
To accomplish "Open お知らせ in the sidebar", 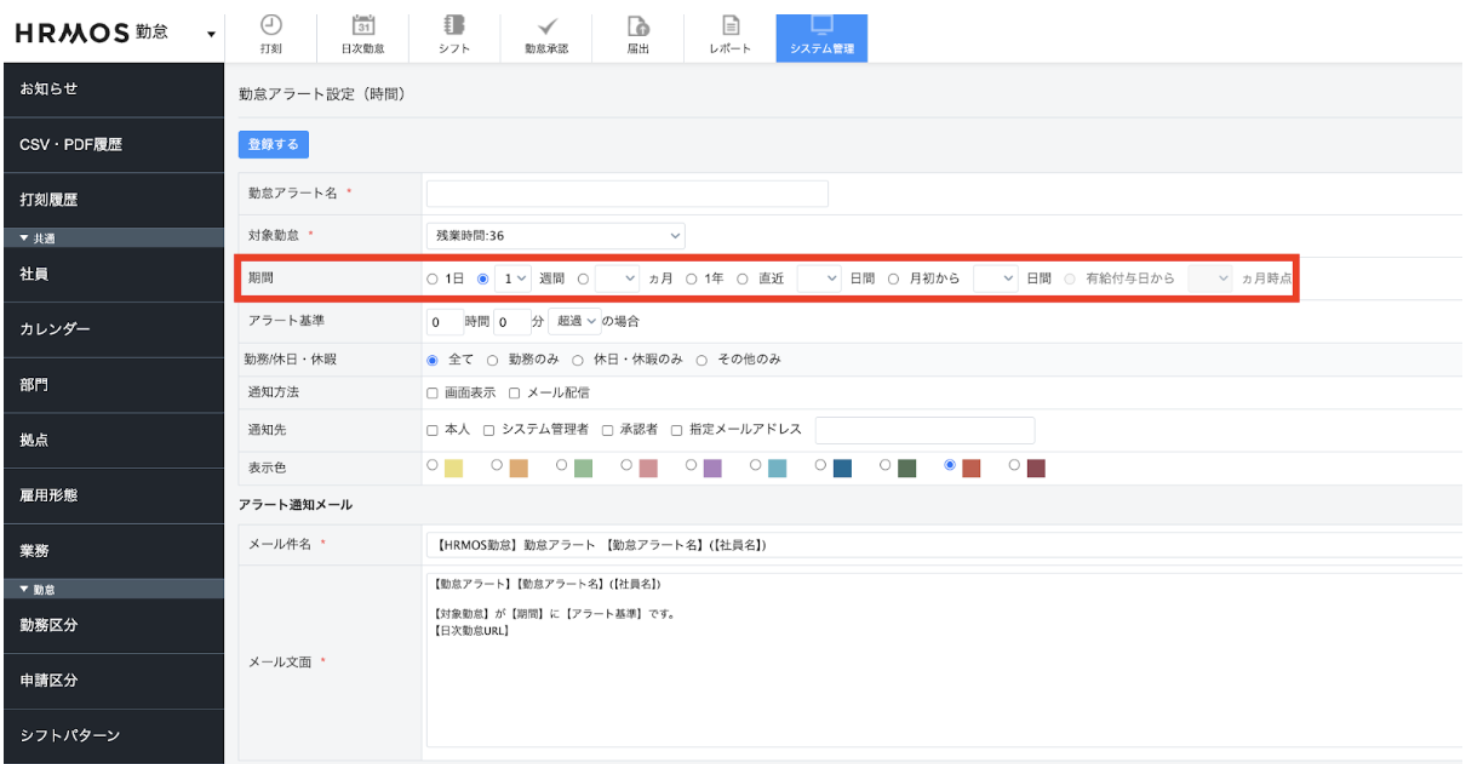I will click(114, 89).
